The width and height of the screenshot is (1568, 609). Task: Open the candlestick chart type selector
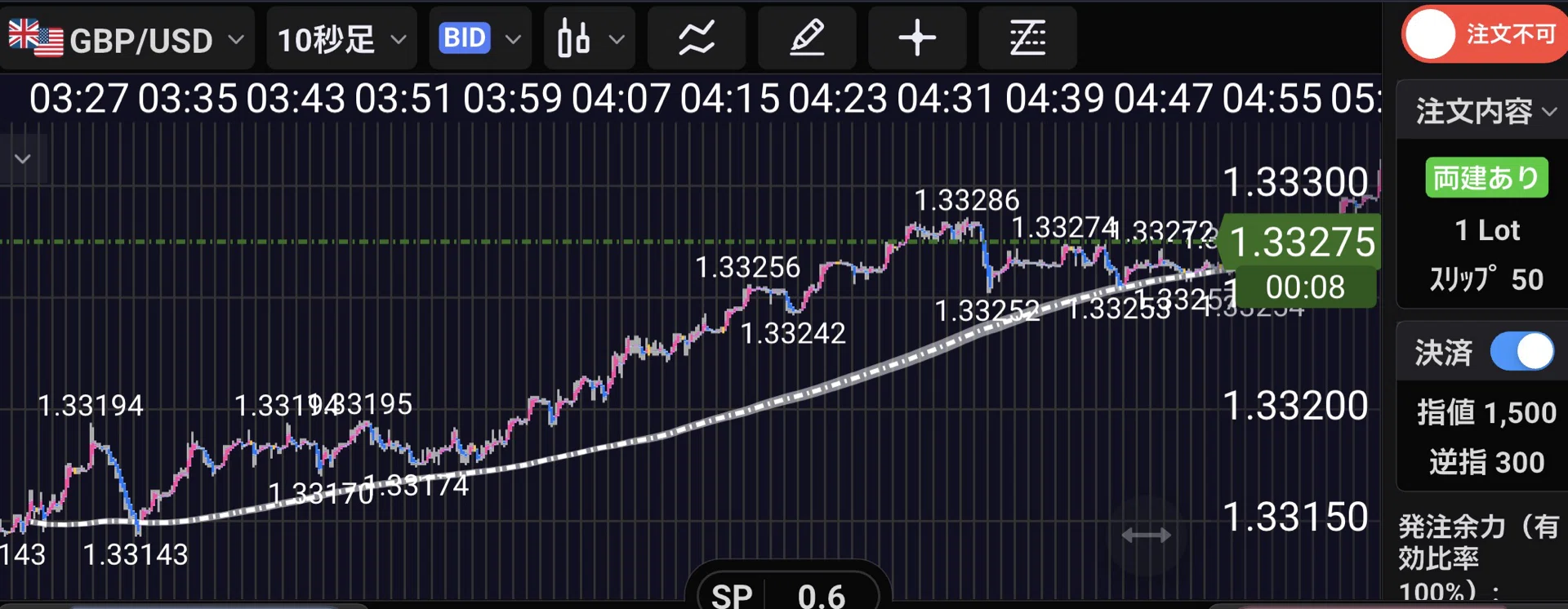(590, 38)
